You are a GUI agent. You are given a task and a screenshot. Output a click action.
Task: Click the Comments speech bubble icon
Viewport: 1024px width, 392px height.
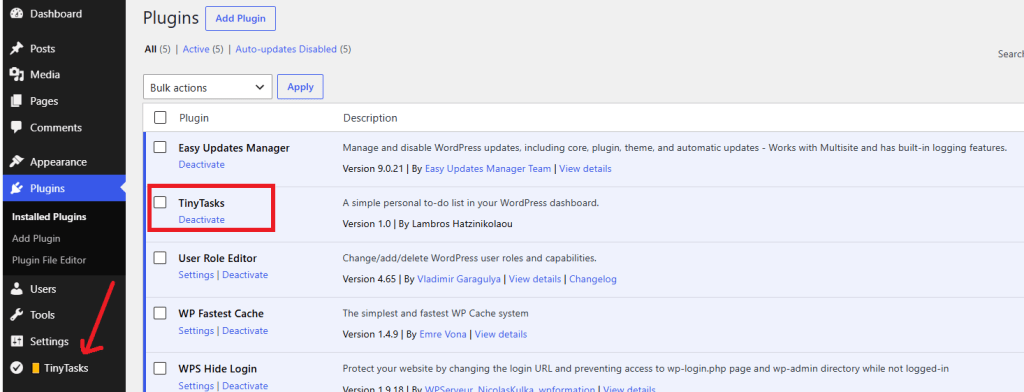[17, 127]
